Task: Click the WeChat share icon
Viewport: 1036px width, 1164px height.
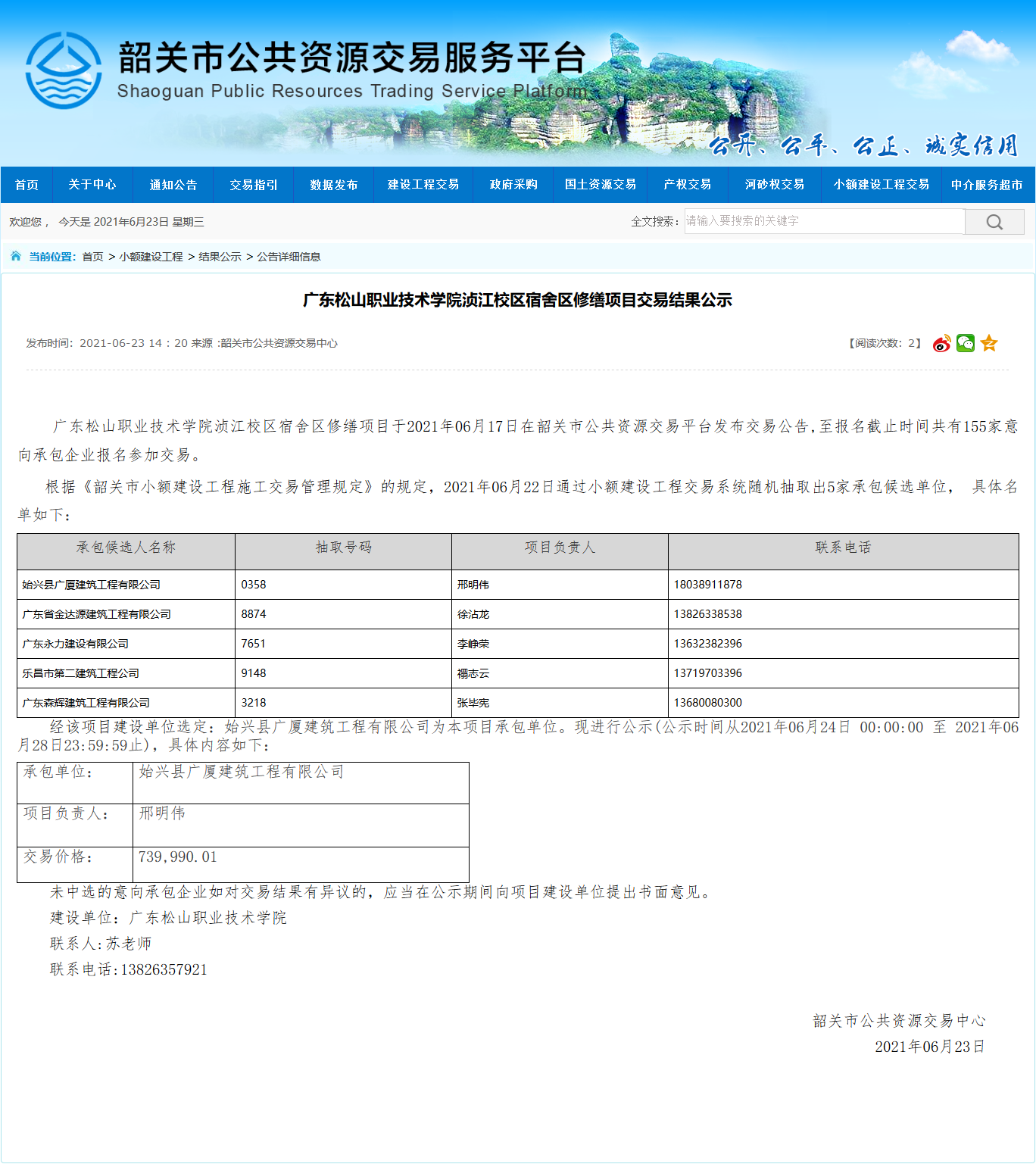Action: [x=966, y=343]
